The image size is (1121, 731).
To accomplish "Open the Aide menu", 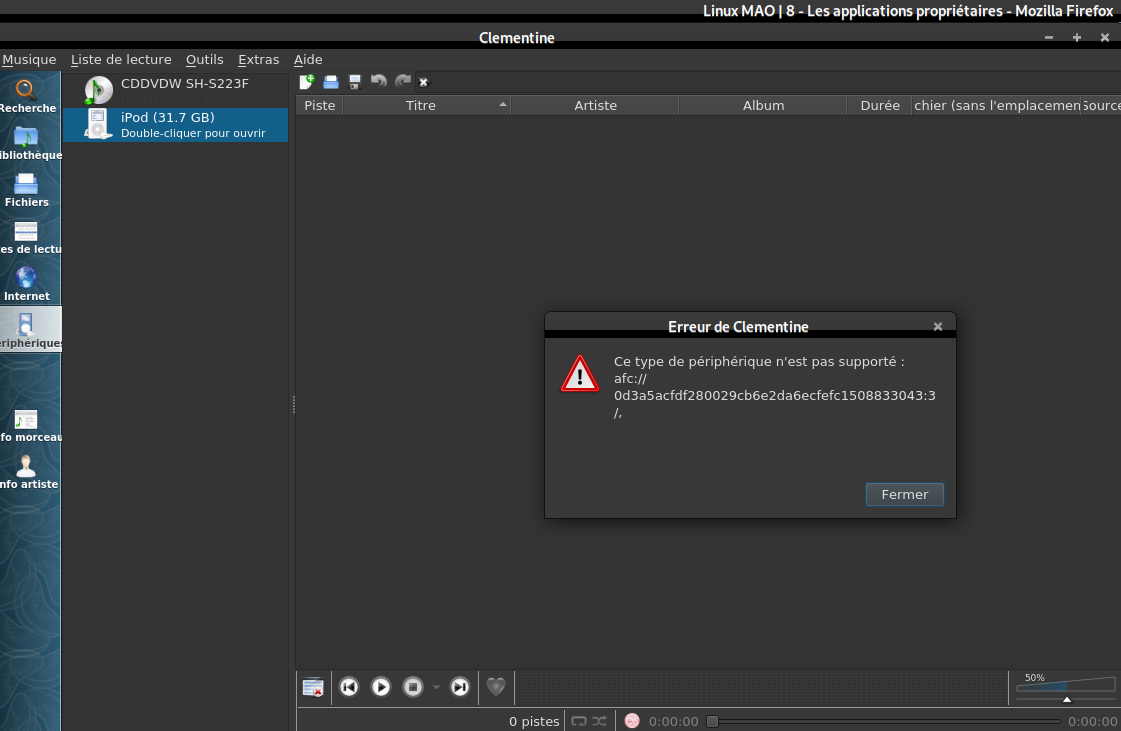I will click(x=308, y=59).
